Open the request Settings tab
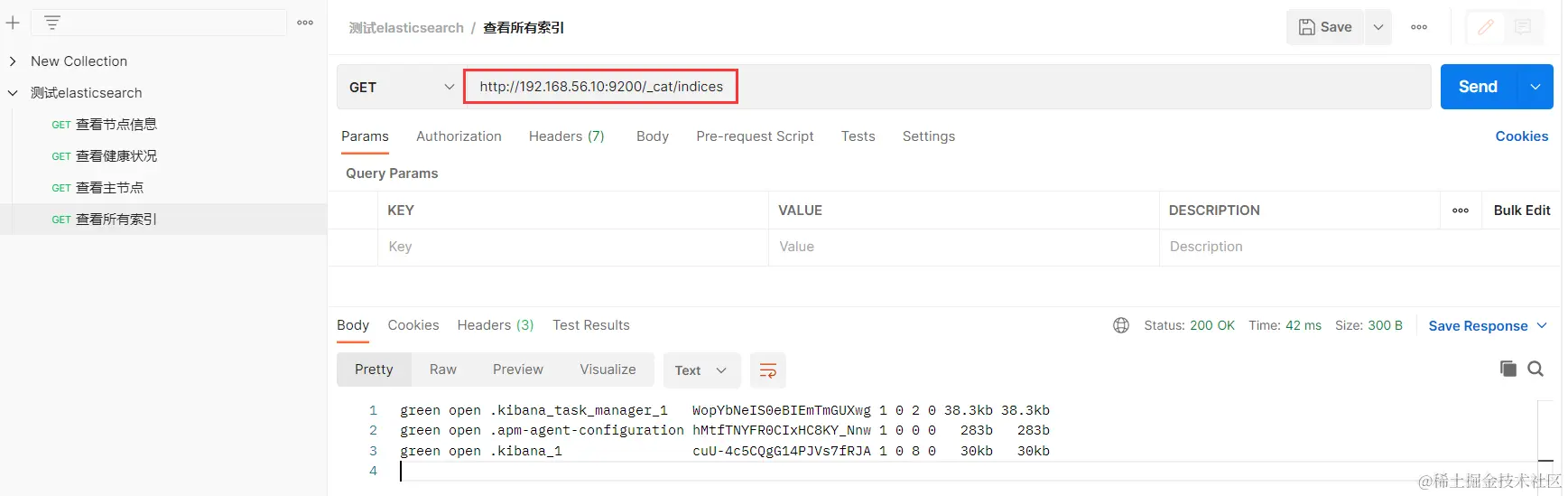Screen dimensions: 1568x496 (929, 136)
